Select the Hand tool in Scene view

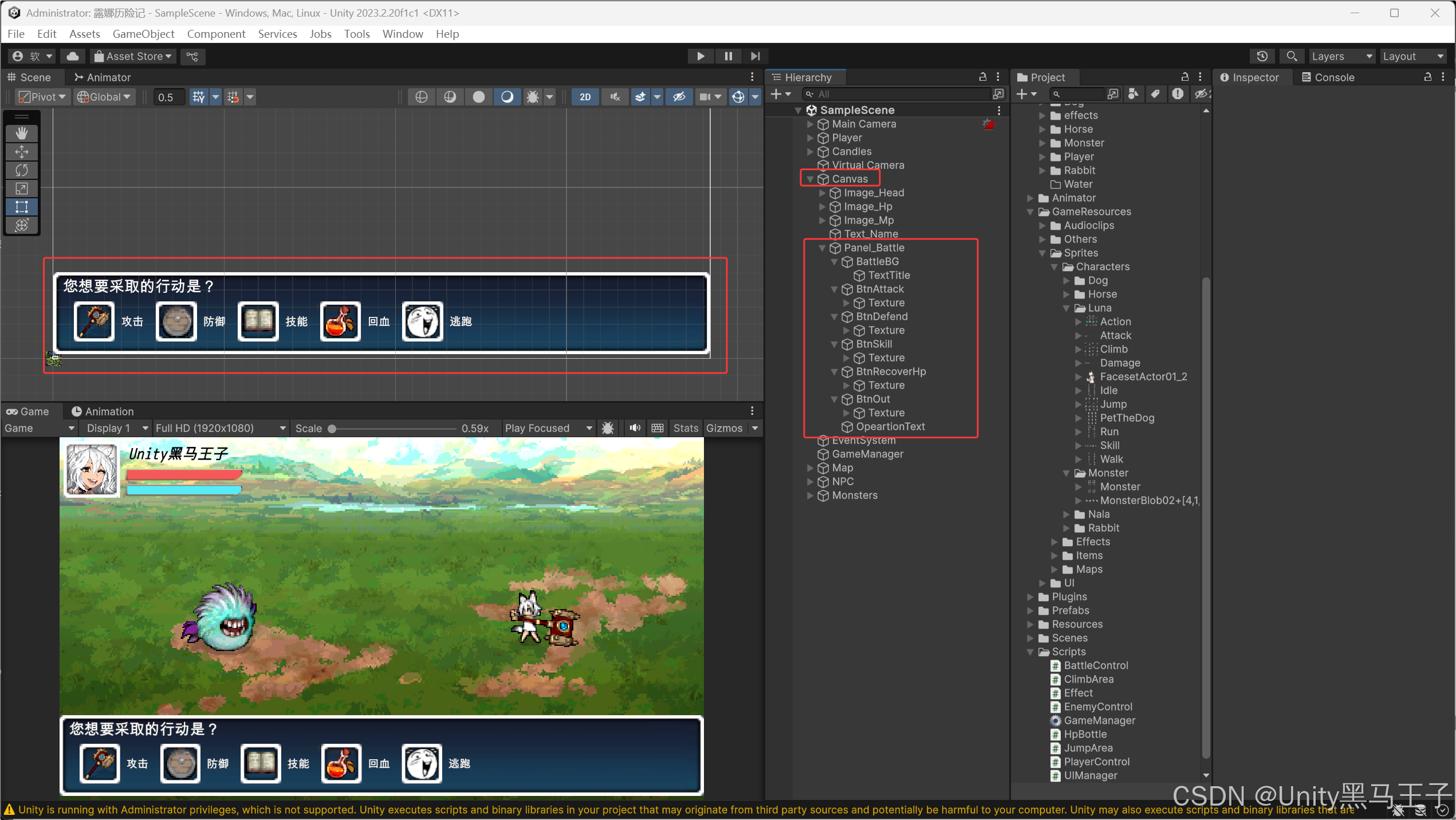(x=22, y=133)
